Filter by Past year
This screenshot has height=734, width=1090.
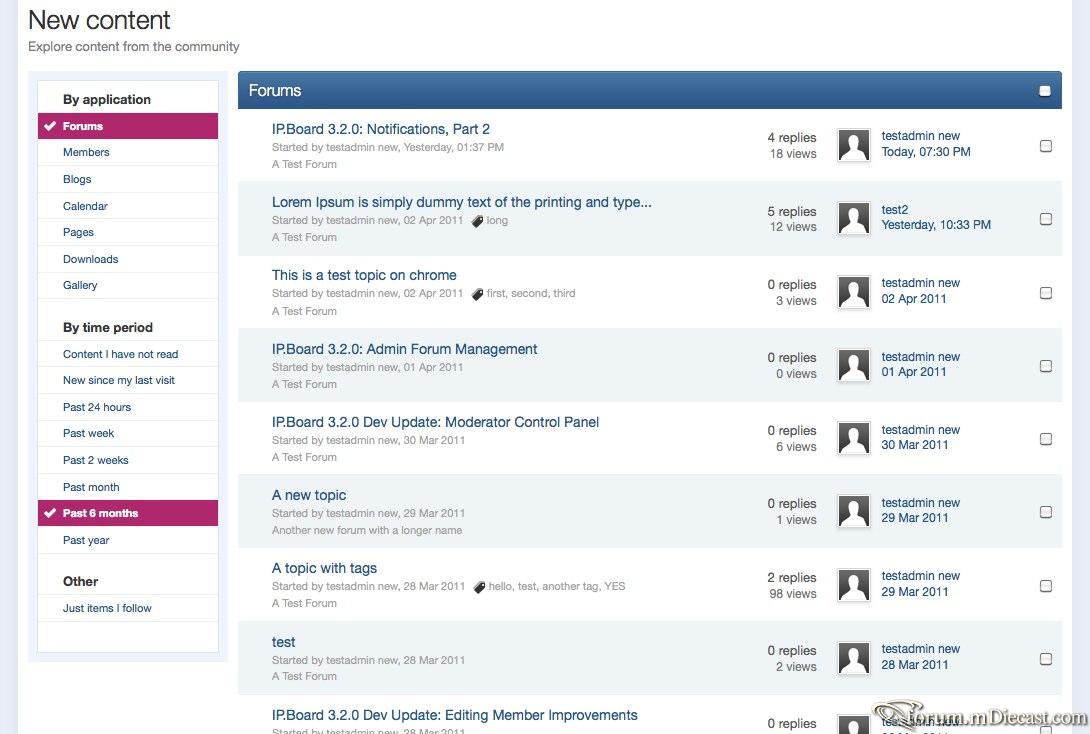coord(128,540)
